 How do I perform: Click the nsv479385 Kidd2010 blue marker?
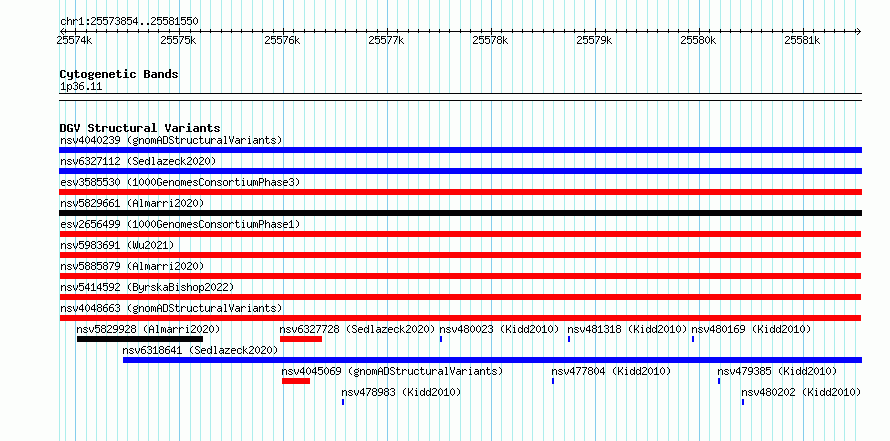(x=719, y=381)
